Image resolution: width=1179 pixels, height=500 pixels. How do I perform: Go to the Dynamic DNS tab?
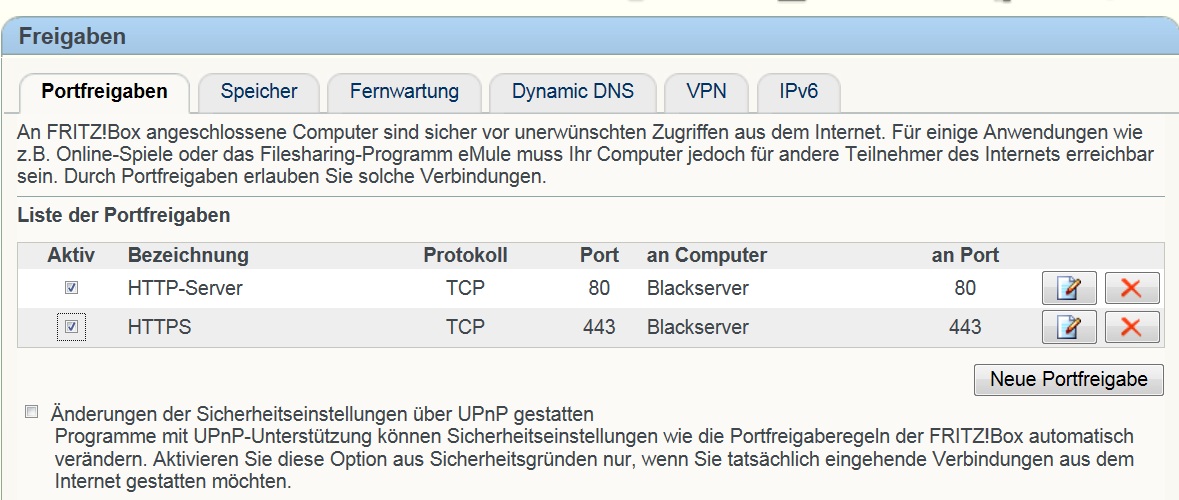(573, 92)
